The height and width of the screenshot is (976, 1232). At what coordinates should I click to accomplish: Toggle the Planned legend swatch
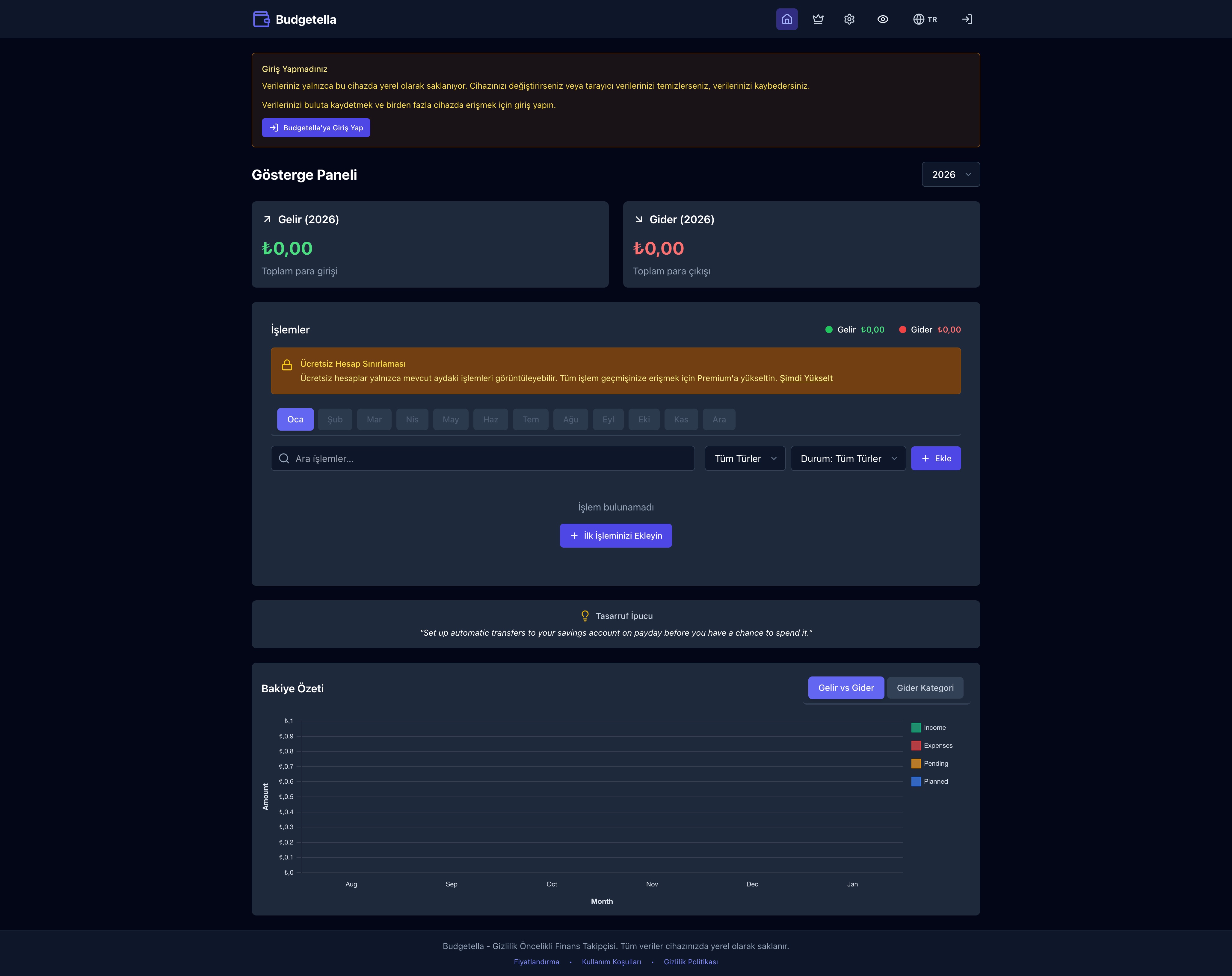pos(916,782)
